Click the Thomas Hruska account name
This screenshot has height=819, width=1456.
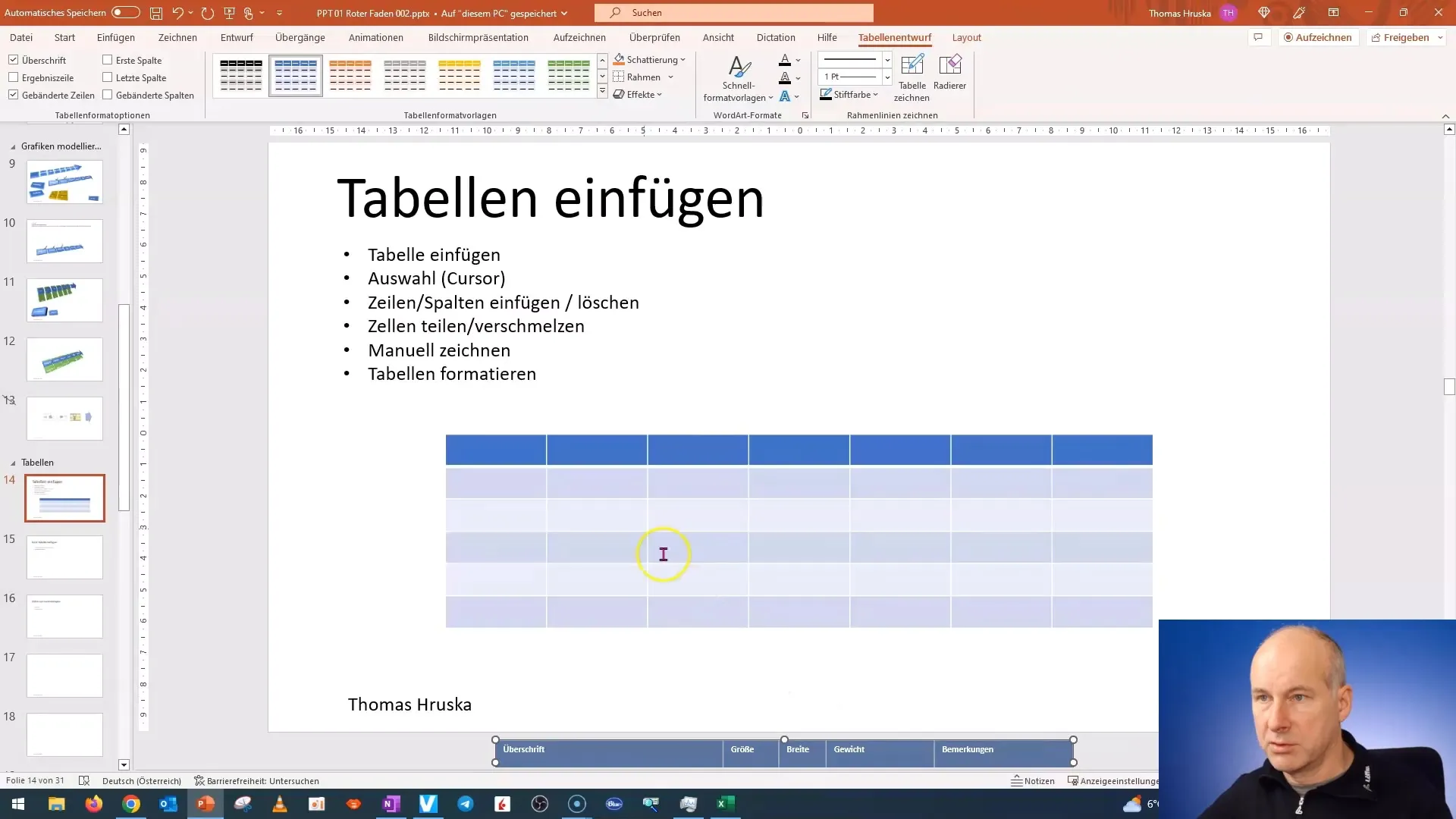coord(1179,13)
